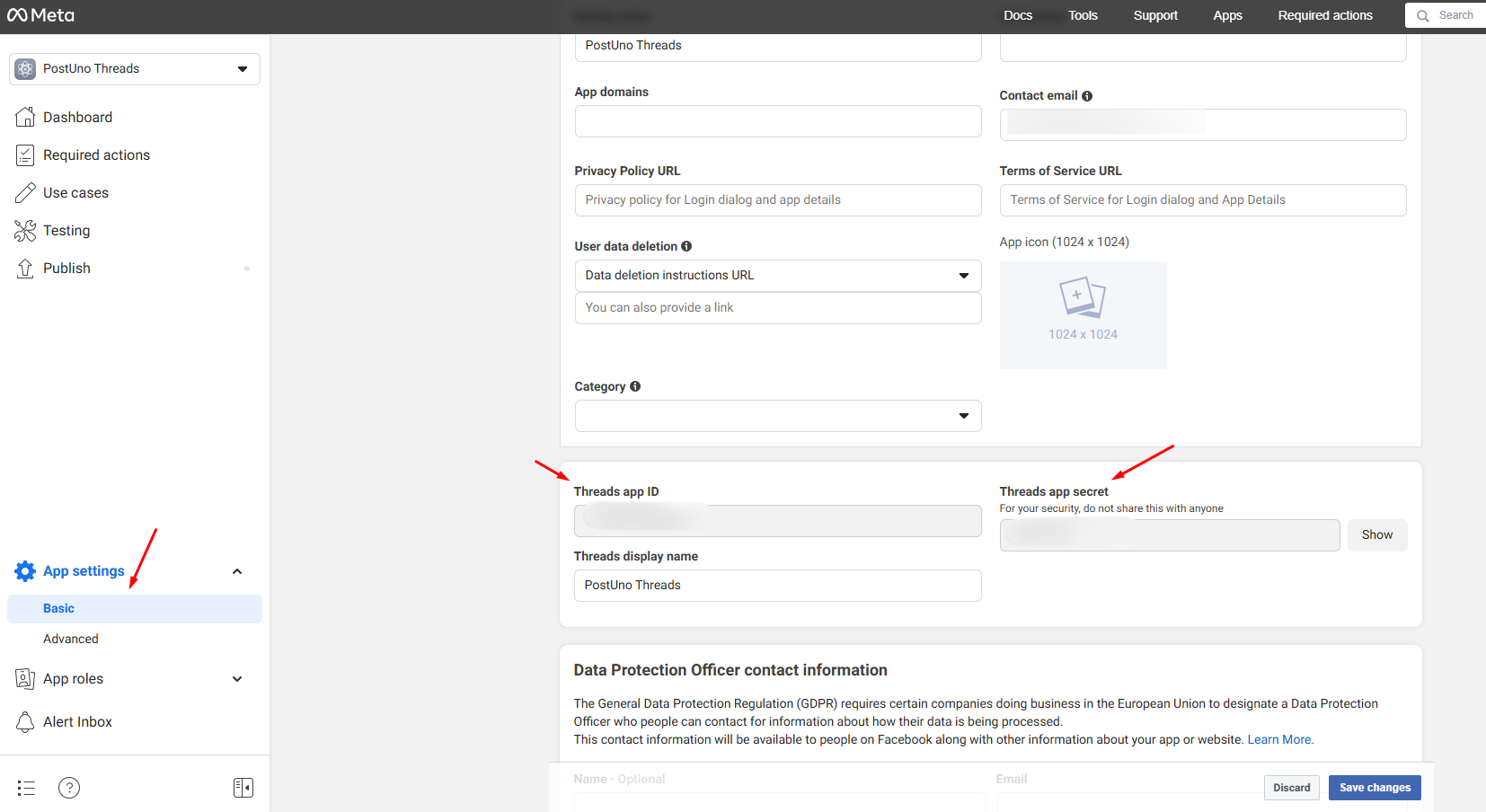Click Show to reveal Threads app secret
1486x812 pixels.
tap(1376, 535)
